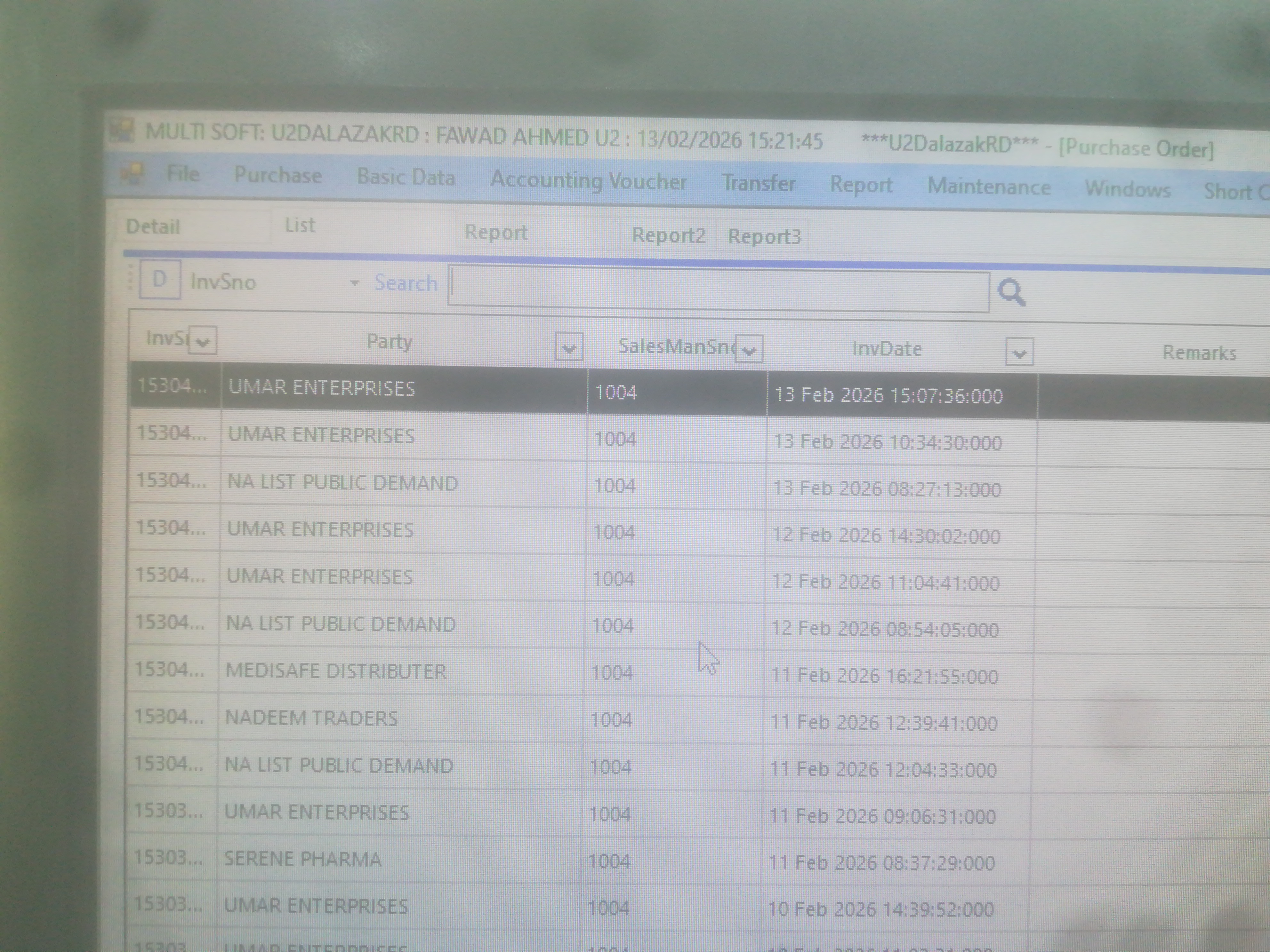Switch to the Report2 tab
Image resolution: width=1270 pixels, height=952 pixels.
pos(670,235)
